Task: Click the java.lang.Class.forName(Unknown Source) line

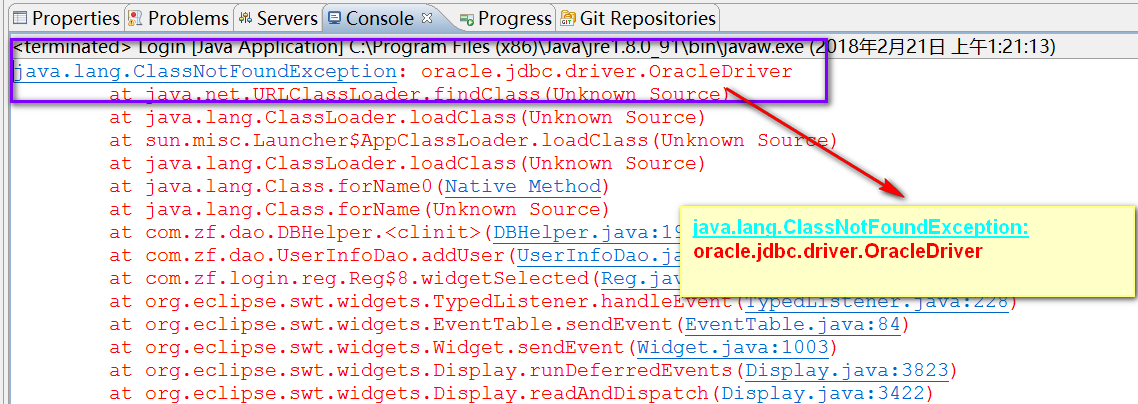Action: (x=359, y=210)
